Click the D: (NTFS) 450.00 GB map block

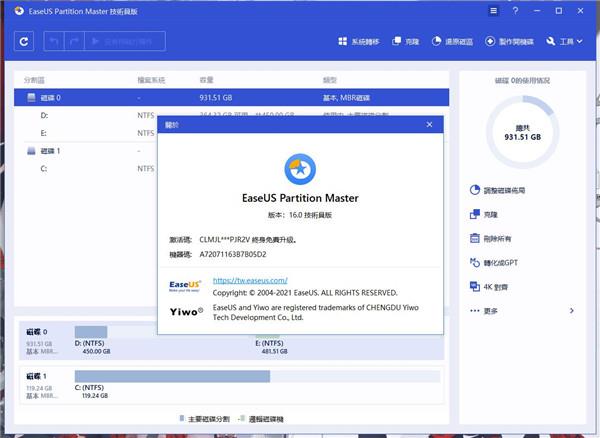(x=93, y=340)
